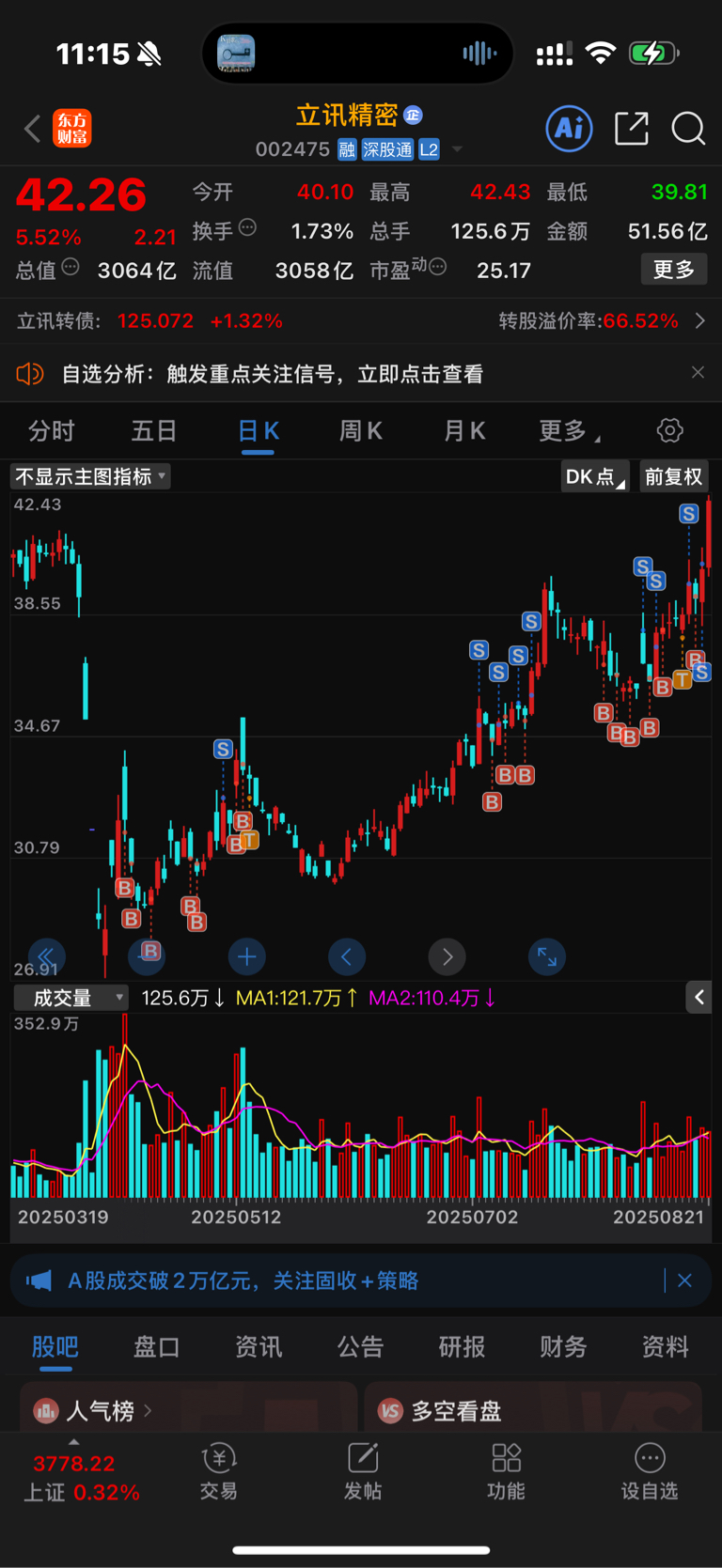
Task: Tap the 更多 quote details button
Action: pos(674,270)
